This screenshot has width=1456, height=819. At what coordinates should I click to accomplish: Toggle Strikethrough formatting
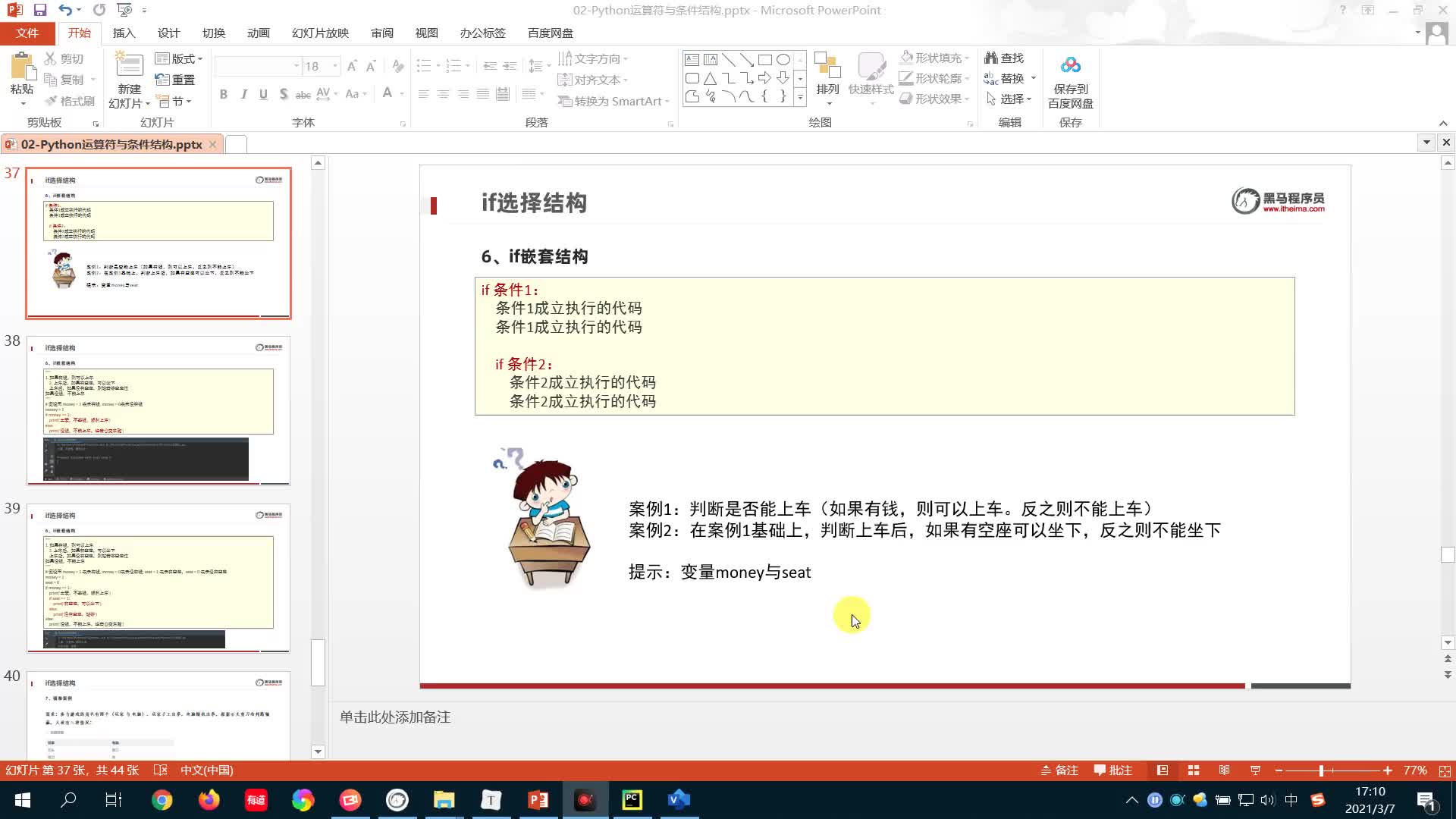(303, 94)
